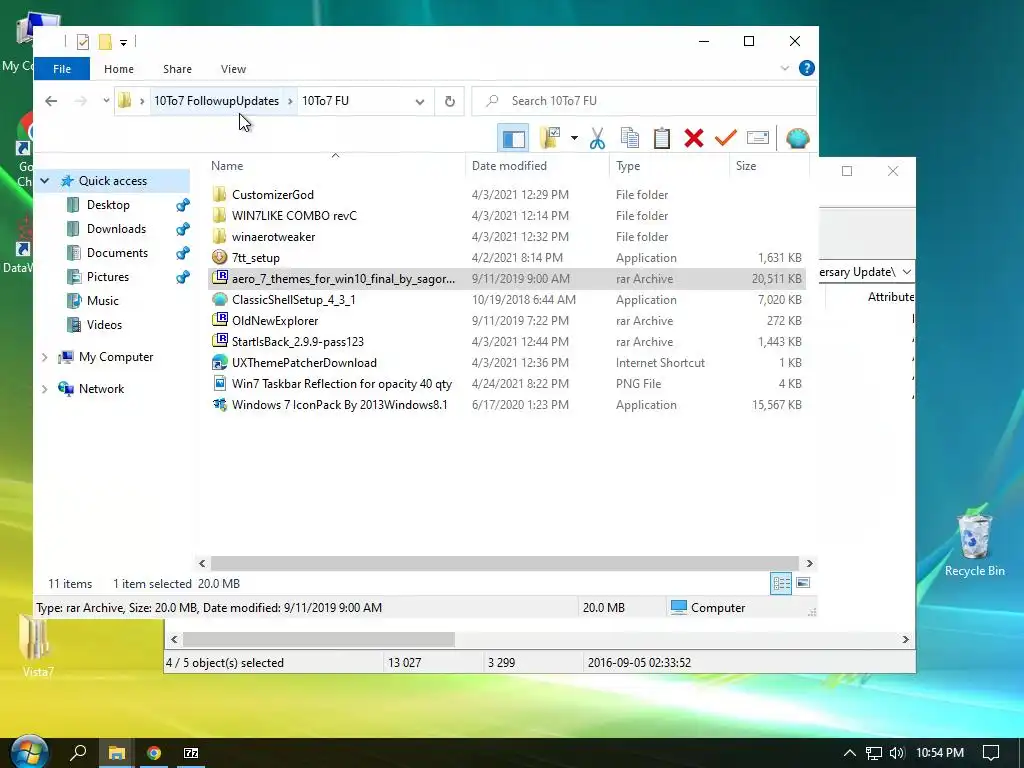Sort by the Size column header

[x=768, y=166]
